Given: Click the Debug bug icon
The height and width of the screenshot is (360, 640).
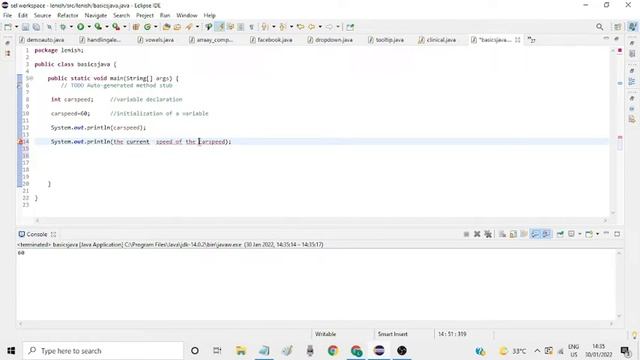Looking at the screenshot, I should click(x=63, y=27).
